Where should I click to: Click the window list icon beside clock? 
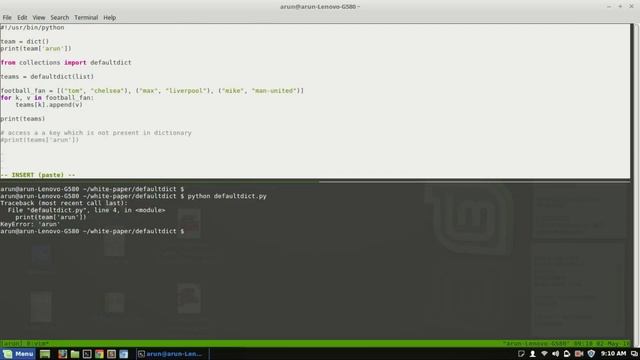click(x=634, y=354)
